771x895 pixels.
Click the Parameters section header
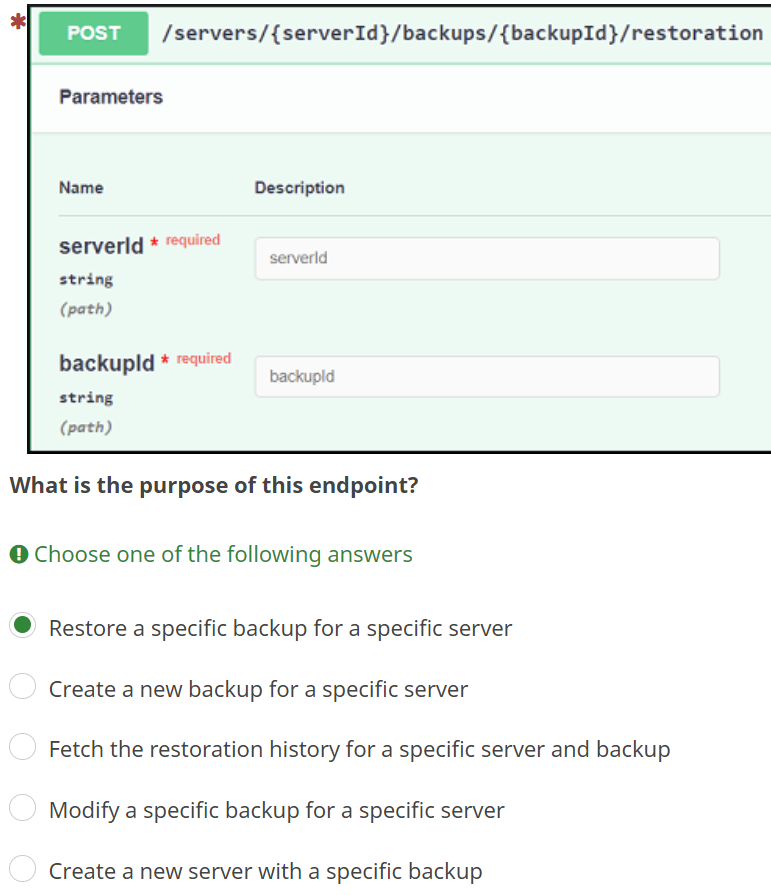click(111, 97)
